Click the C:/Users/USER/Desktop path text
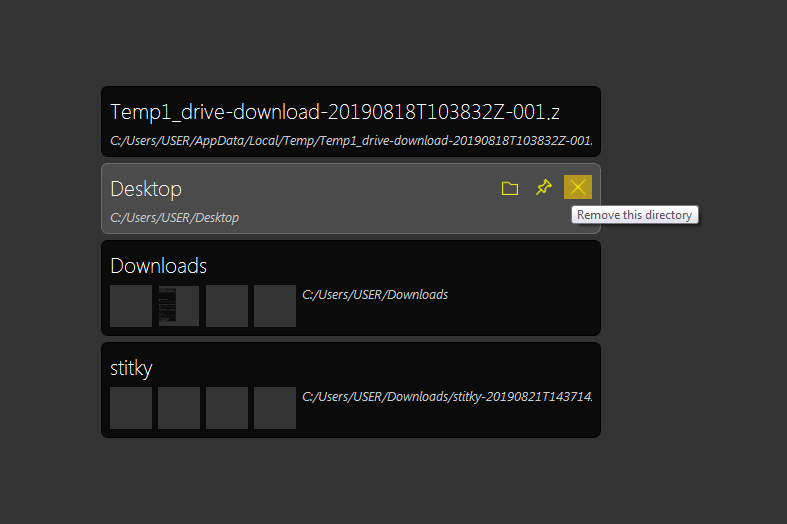The height and width of the screenshot is (524, 787). tap(175, 218)
